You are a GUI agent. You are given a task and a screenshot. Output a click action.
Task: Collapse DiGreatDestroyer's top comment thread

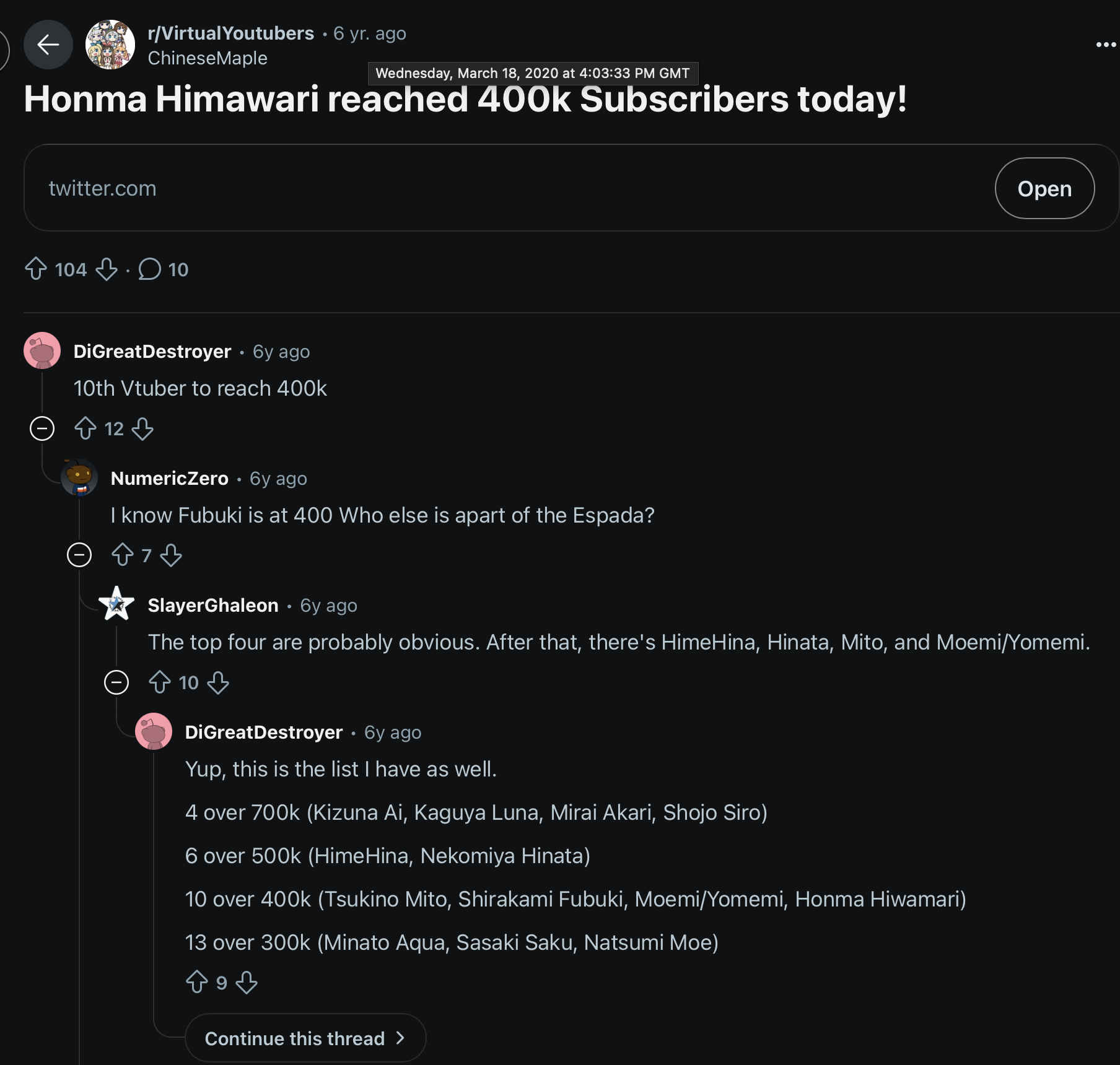pyautogui.click(x=42, y=428)
